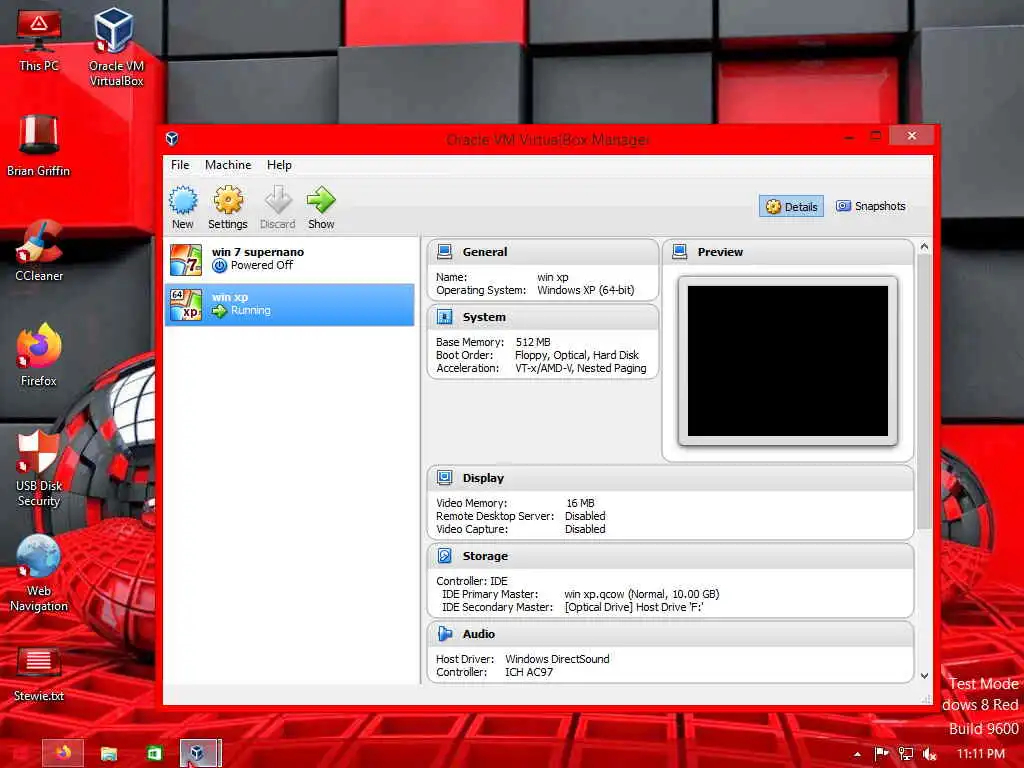
Task: Click the Discard toolbar icon
Action: pos(278,200)
